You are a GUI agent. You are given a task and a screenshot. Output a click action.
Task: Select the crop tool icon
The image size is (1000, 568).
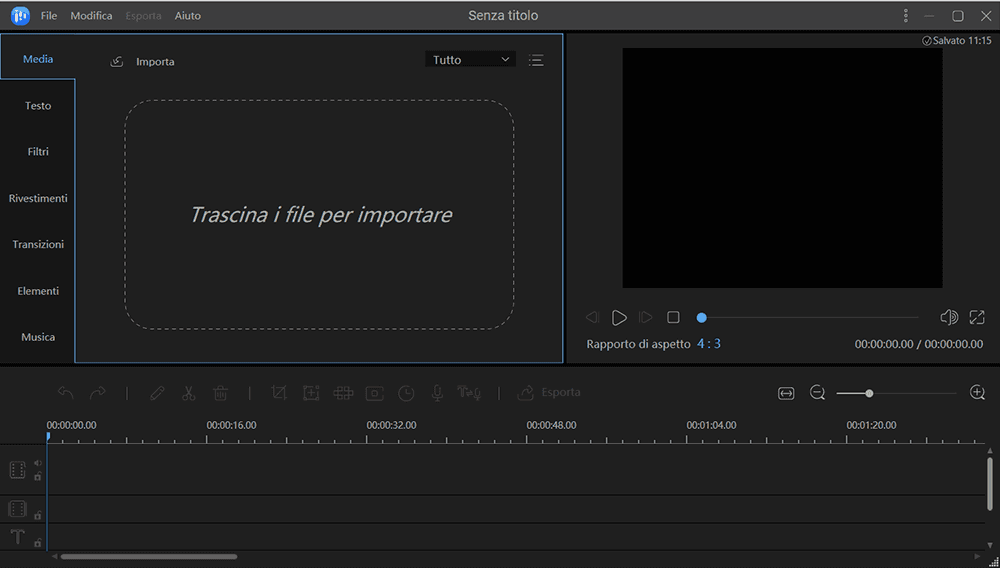[279, 393]
